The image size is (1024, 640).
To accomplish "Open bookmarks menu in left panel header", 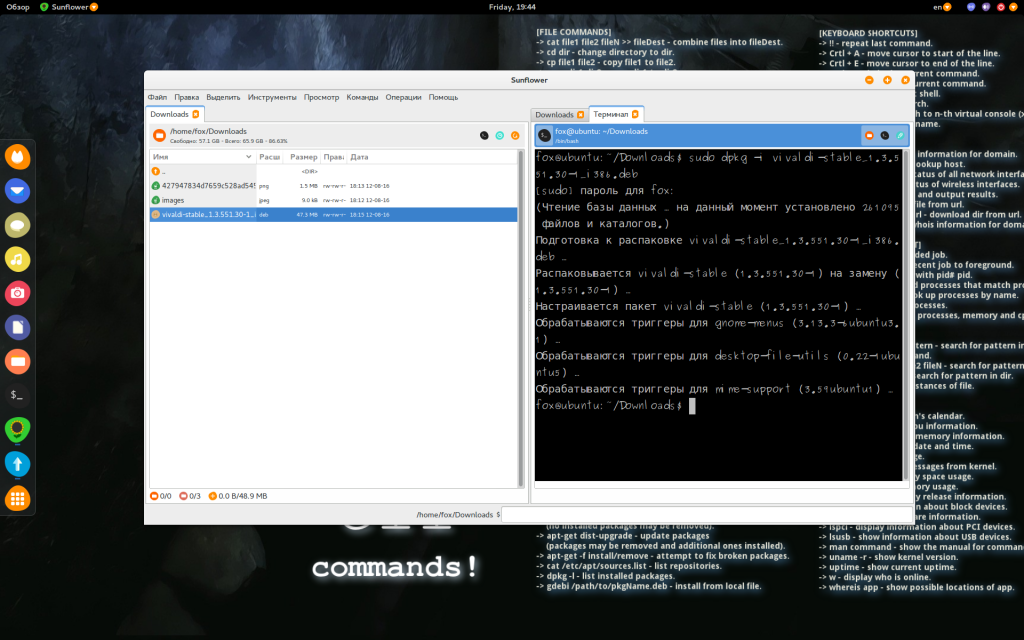I will click(x=515, y=135).
